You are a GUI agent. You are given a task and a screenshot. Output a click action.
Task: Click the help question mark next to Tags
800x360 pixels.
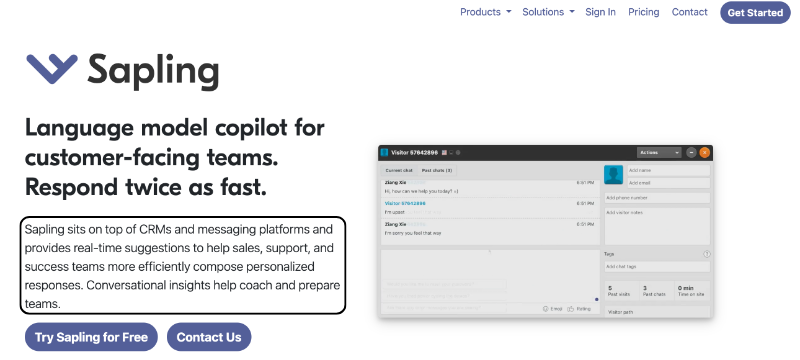pos(707,254)
